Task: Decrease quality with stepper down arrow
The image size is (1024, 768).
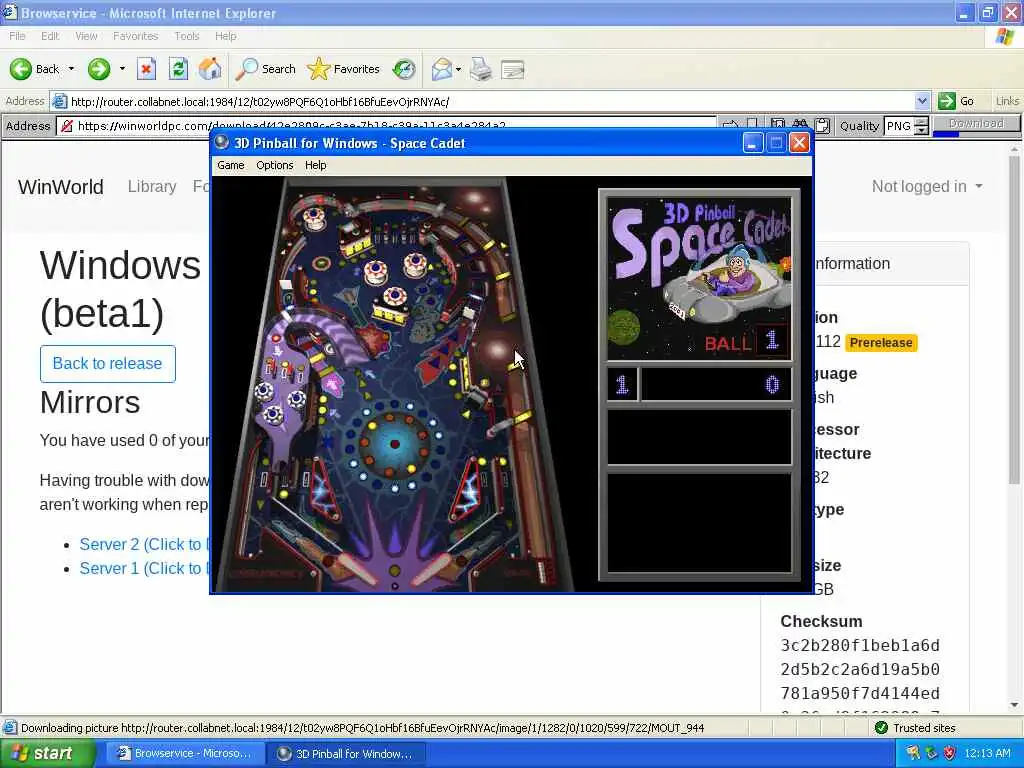Action: (921, 130)
